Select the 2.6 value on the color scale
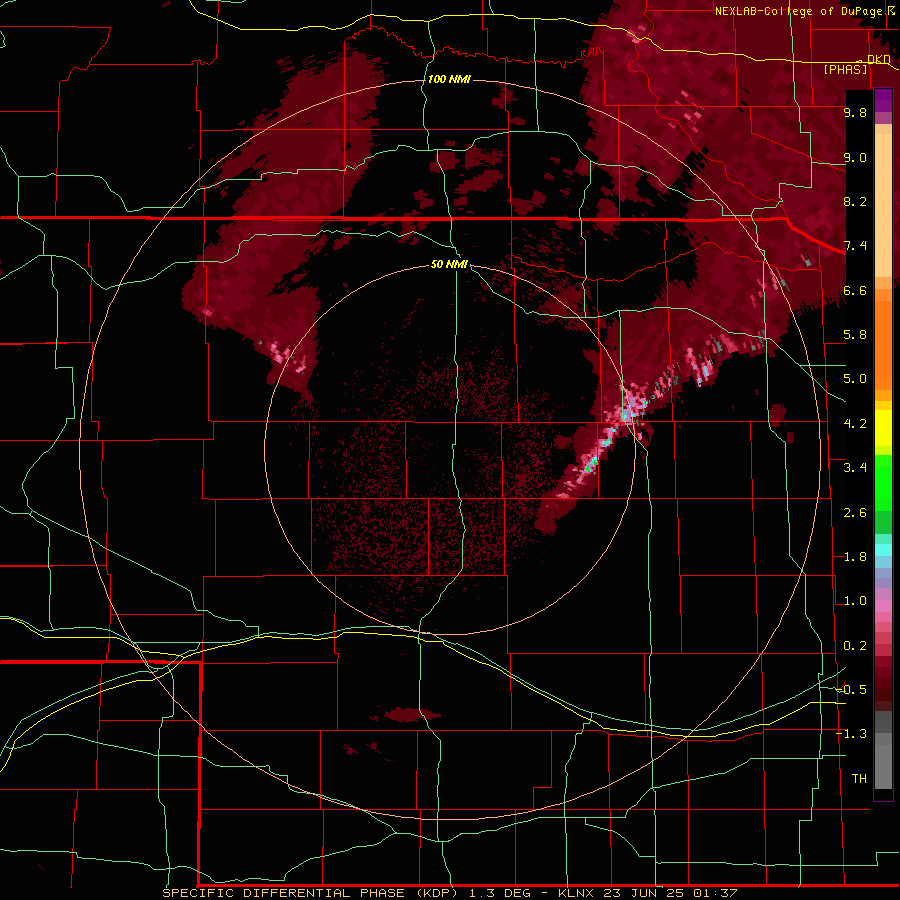900x900 pixels. coord(855,513)
